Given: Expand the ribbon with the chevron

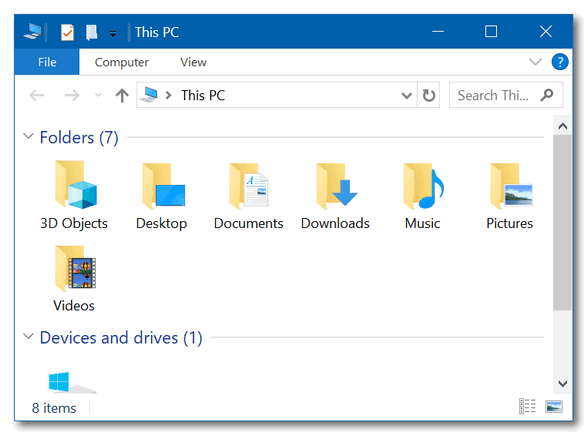Looking at the screenshot, I should pyautogui.click(x=535, y=61).
